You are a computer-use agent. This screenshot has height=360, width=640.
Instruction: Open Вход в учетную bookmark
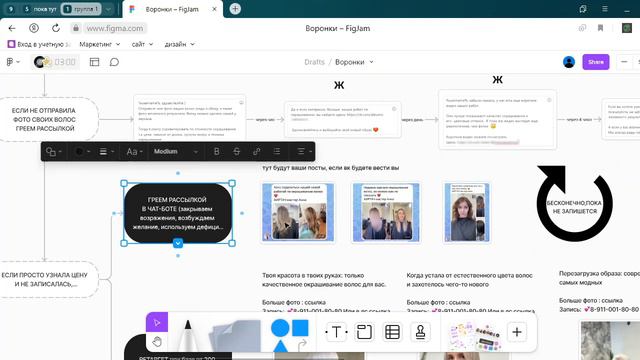[x=39, y=44]
